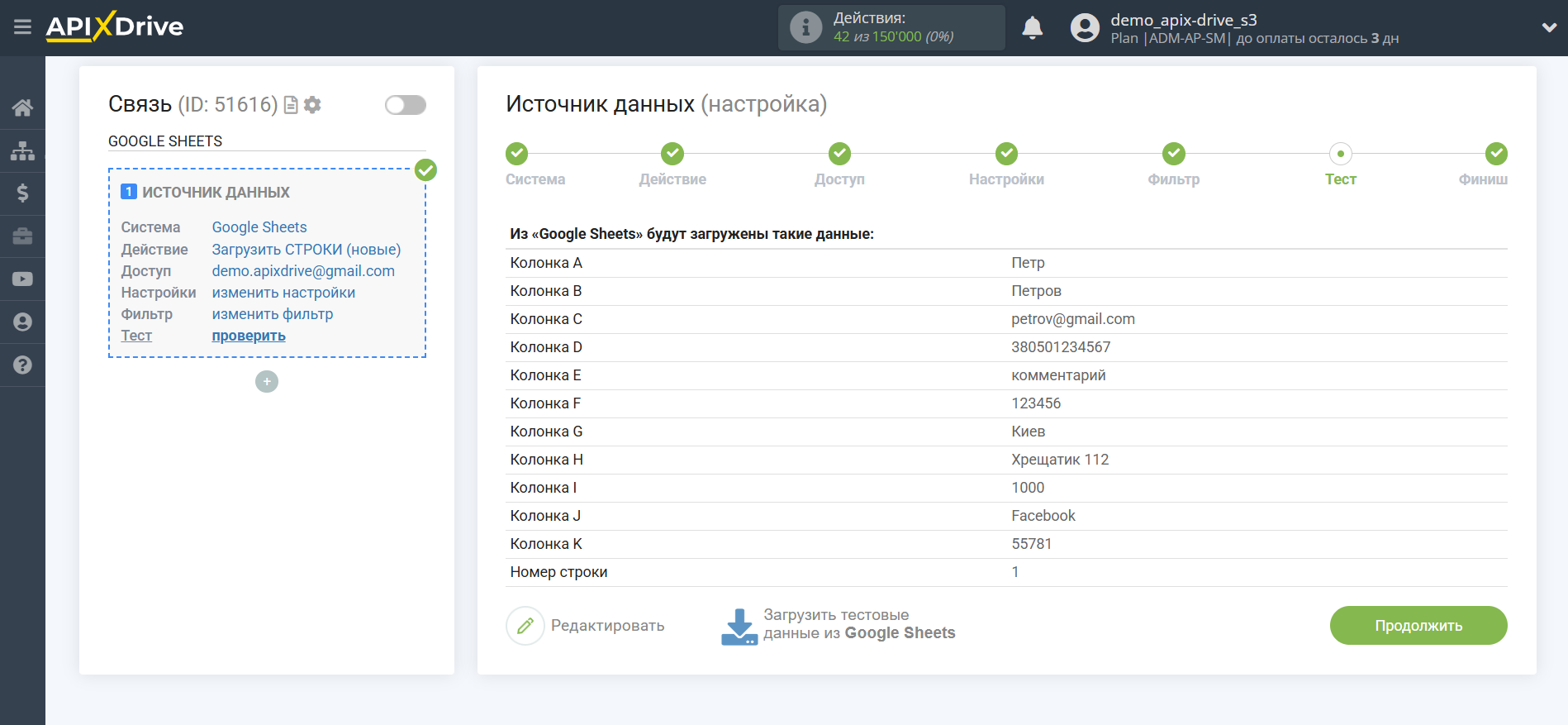
Task: Click the actions info icon
Action: coord(805,27)
